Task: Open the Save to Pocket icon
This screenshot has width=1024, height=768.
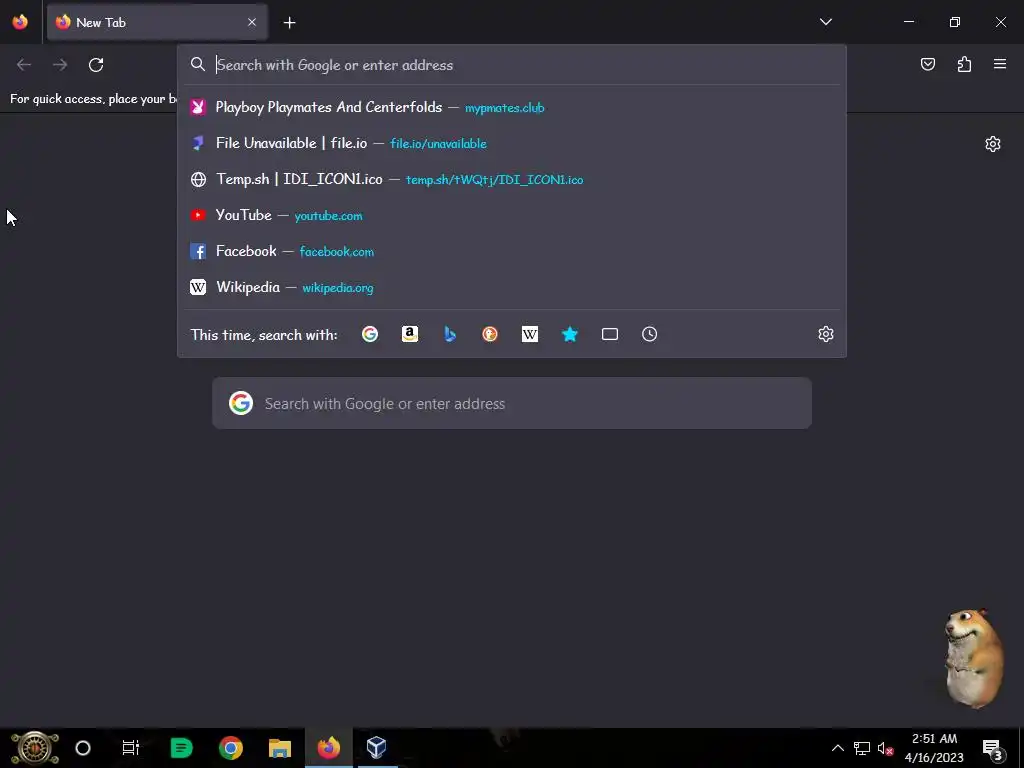Action: (927, 64)
